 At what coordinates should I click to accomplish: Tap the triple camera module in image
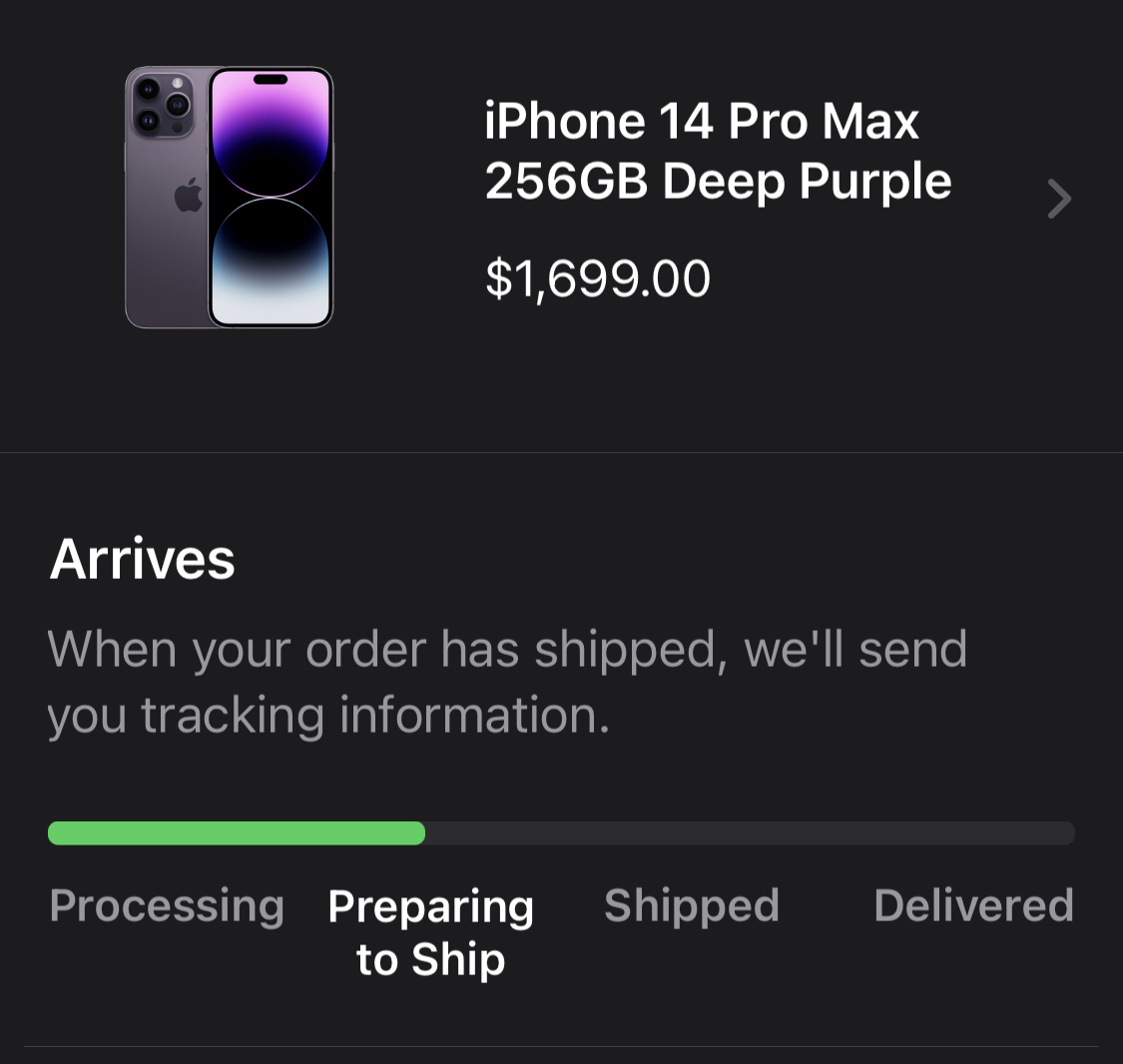point(162,105)
